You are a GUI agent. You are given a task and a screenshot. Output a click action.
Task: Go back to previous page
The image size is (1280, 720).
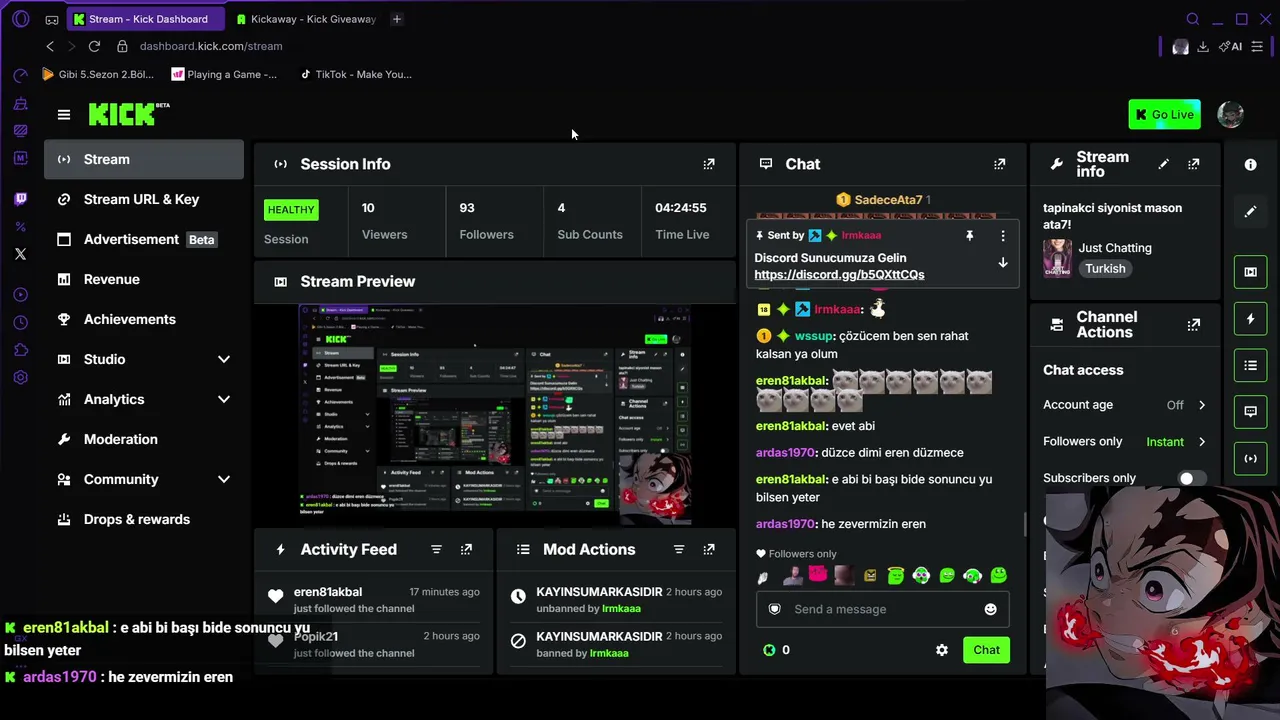[x=50, y=46]
